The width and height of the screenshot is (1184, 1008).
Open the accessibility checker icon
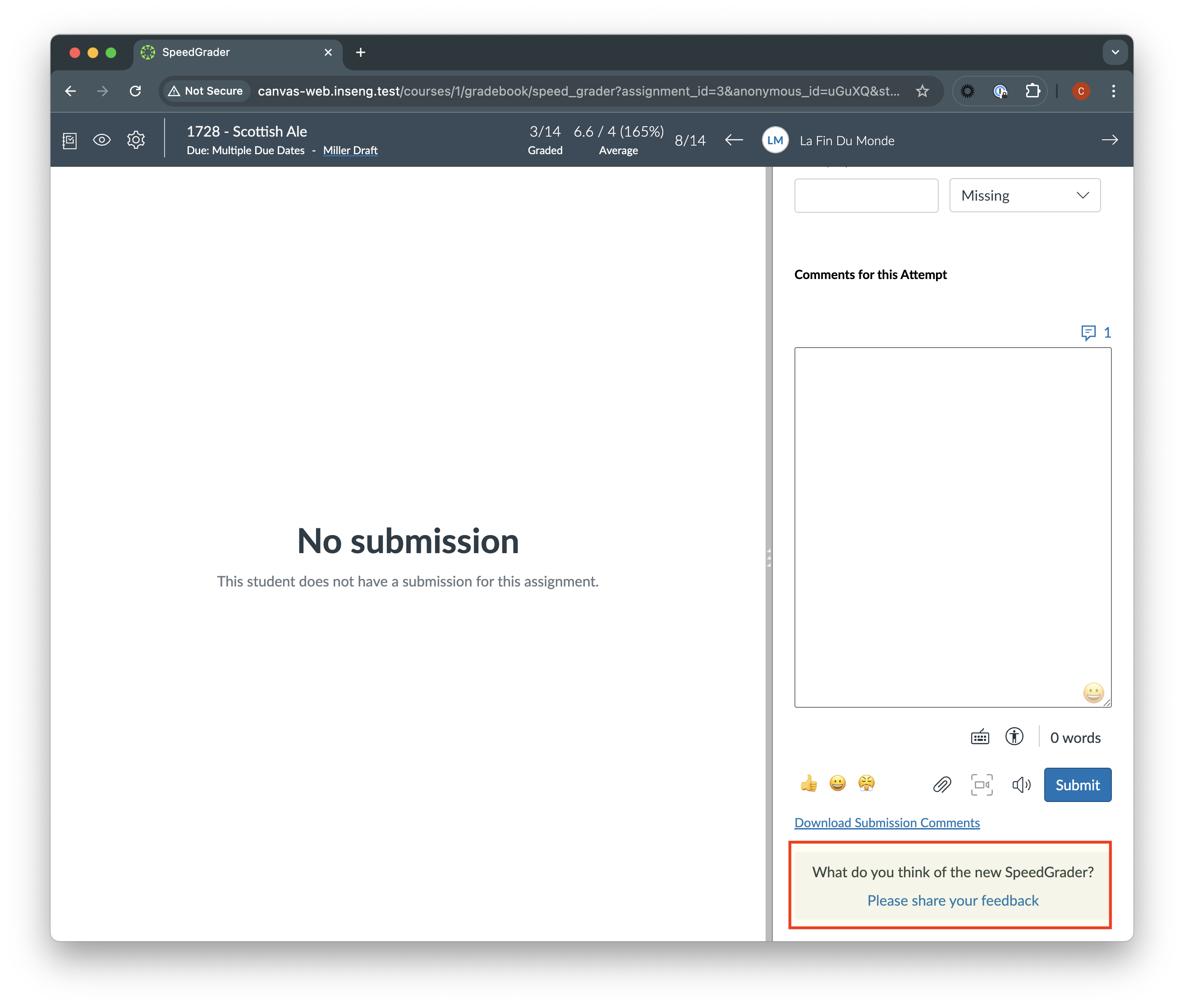(1014, 737)
